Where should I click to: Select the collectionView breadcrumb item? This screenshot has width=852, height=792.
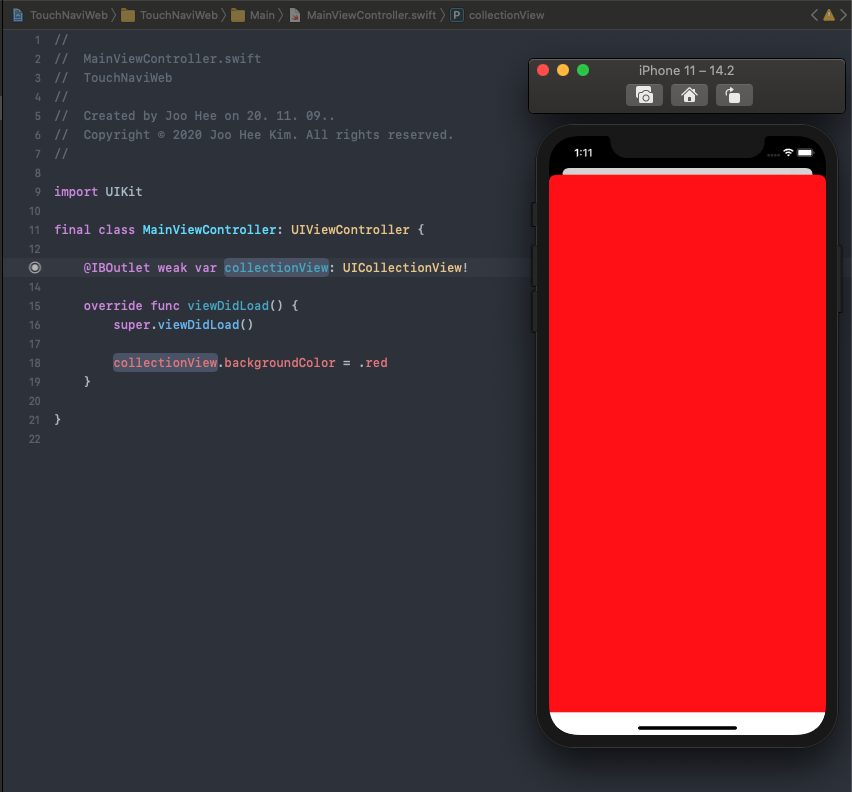click(506, 15)
